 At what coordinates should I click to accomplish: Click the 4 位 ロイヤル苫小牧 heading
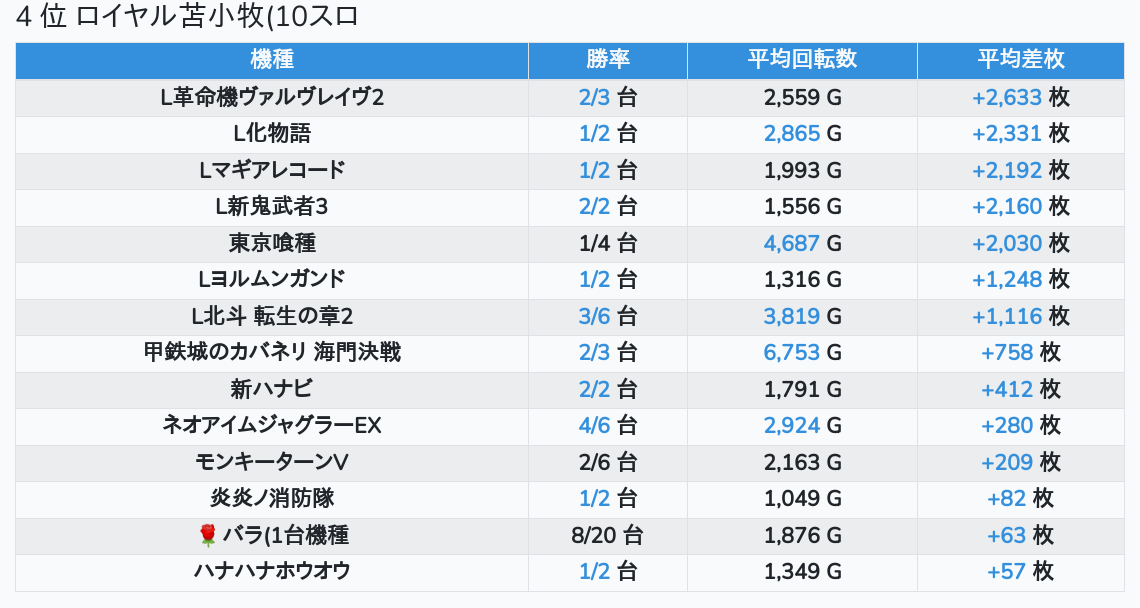(x=188, y=17)
